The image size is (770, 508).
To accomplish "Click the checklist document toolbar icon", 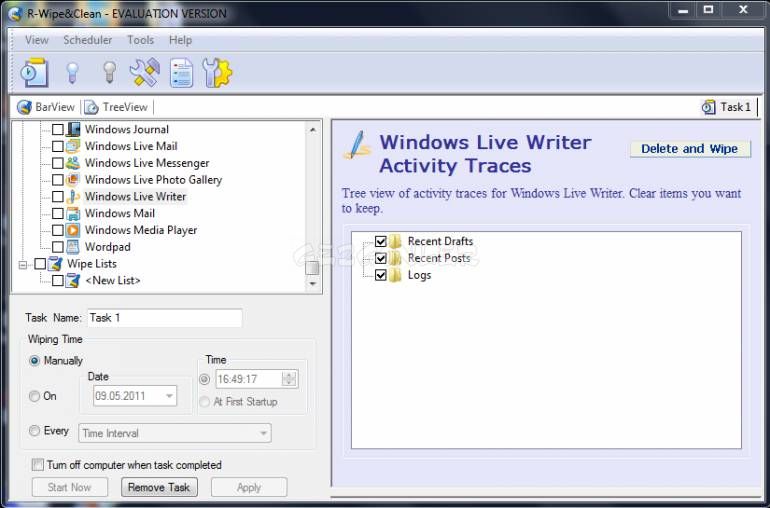I will (181, 73).
